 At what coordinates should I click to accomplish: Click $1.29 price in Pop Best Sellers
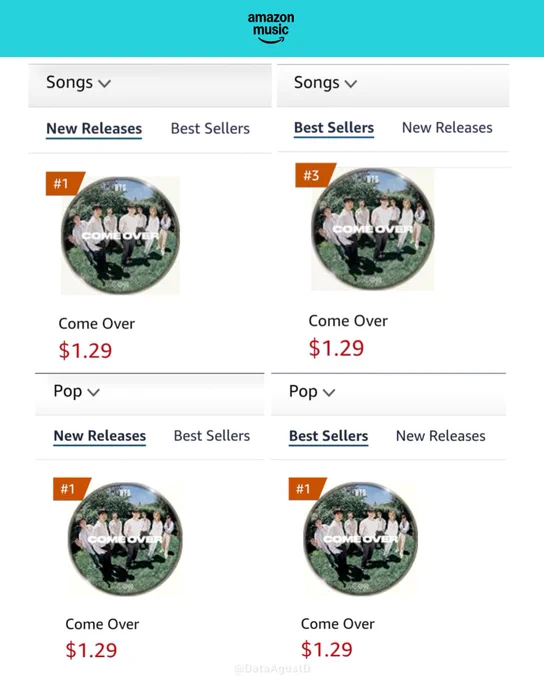tap(327, 649)
